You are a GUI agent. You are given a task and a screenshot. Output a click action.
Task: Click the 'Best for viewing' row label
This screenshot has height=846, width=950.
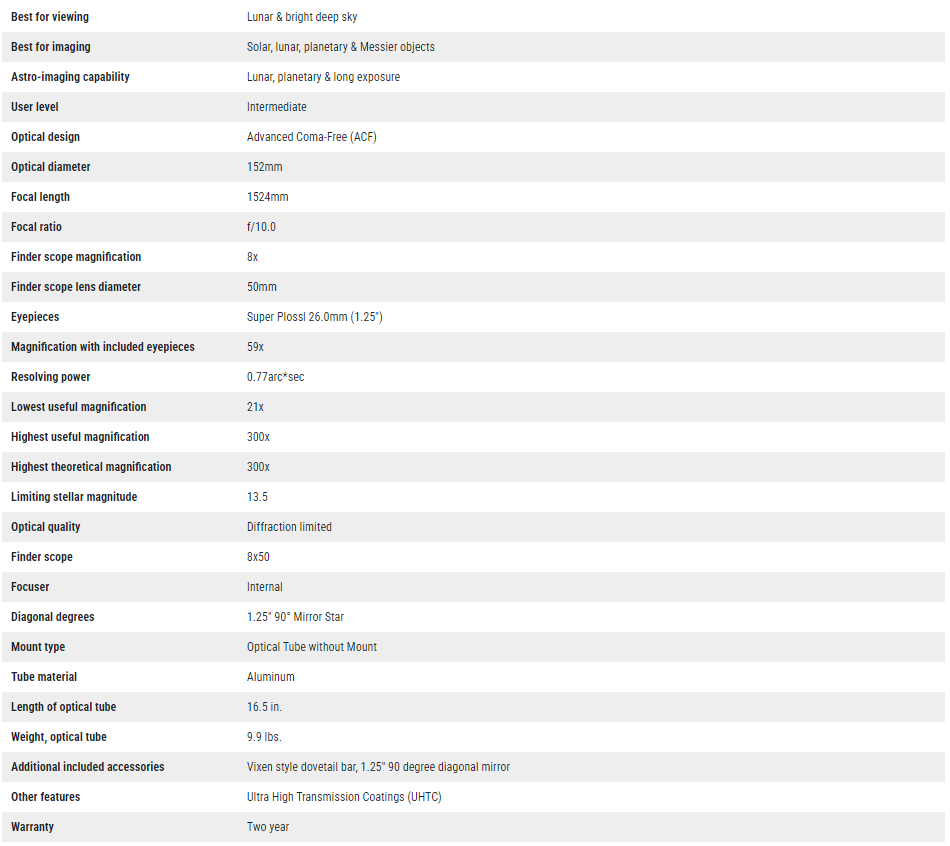[x=49, y=17]
